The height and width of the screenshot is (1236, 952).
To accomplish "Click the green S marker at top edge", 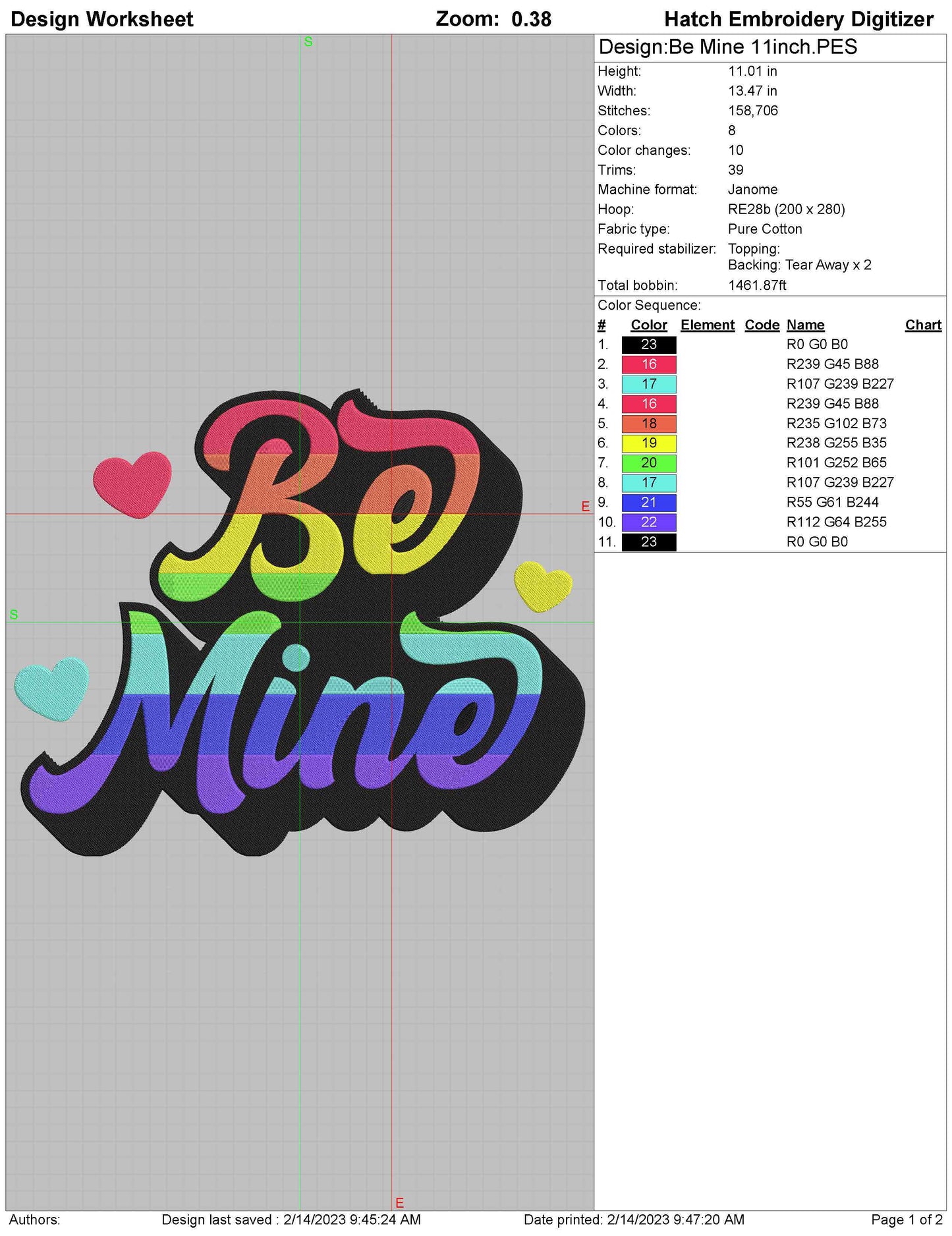I will [308, 42].
